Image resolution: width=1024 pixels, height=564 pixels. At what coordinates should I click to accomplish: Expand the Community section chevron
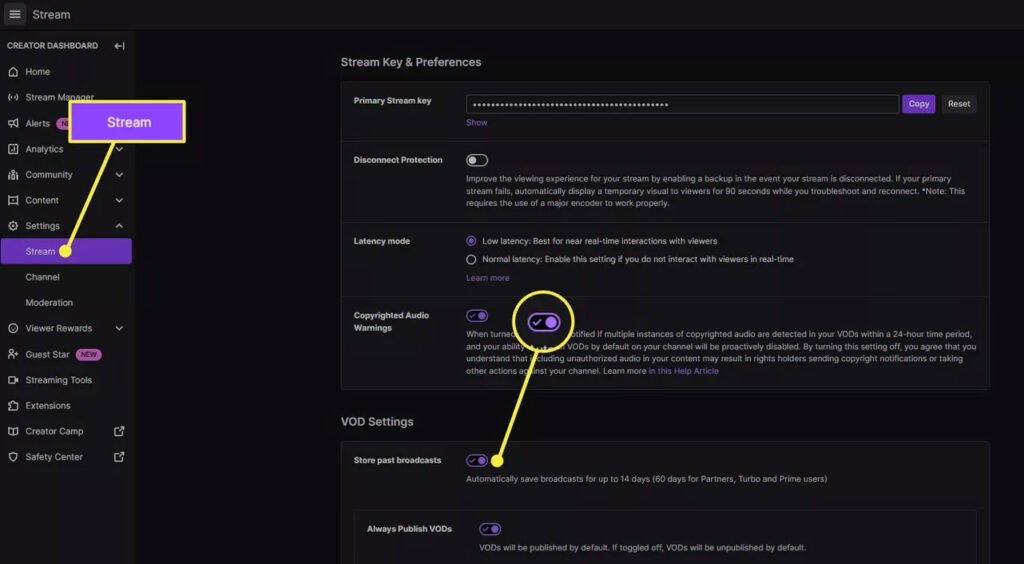click(119, 175)
